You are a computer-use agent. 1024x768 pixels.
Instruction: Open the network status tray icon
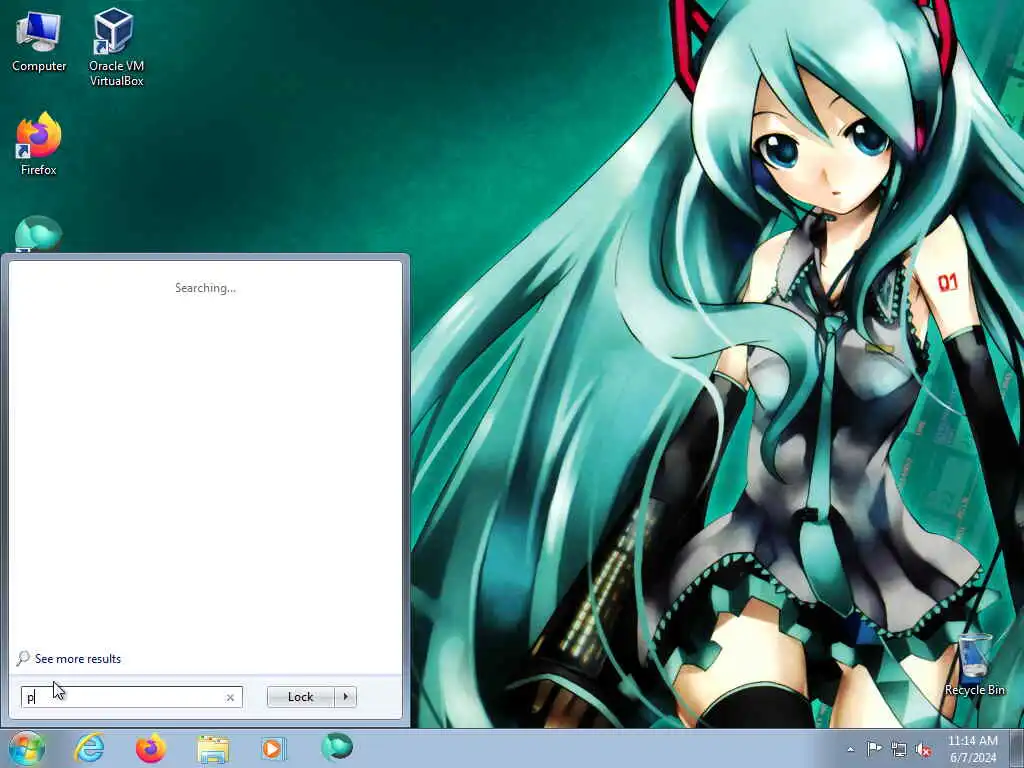899,750
